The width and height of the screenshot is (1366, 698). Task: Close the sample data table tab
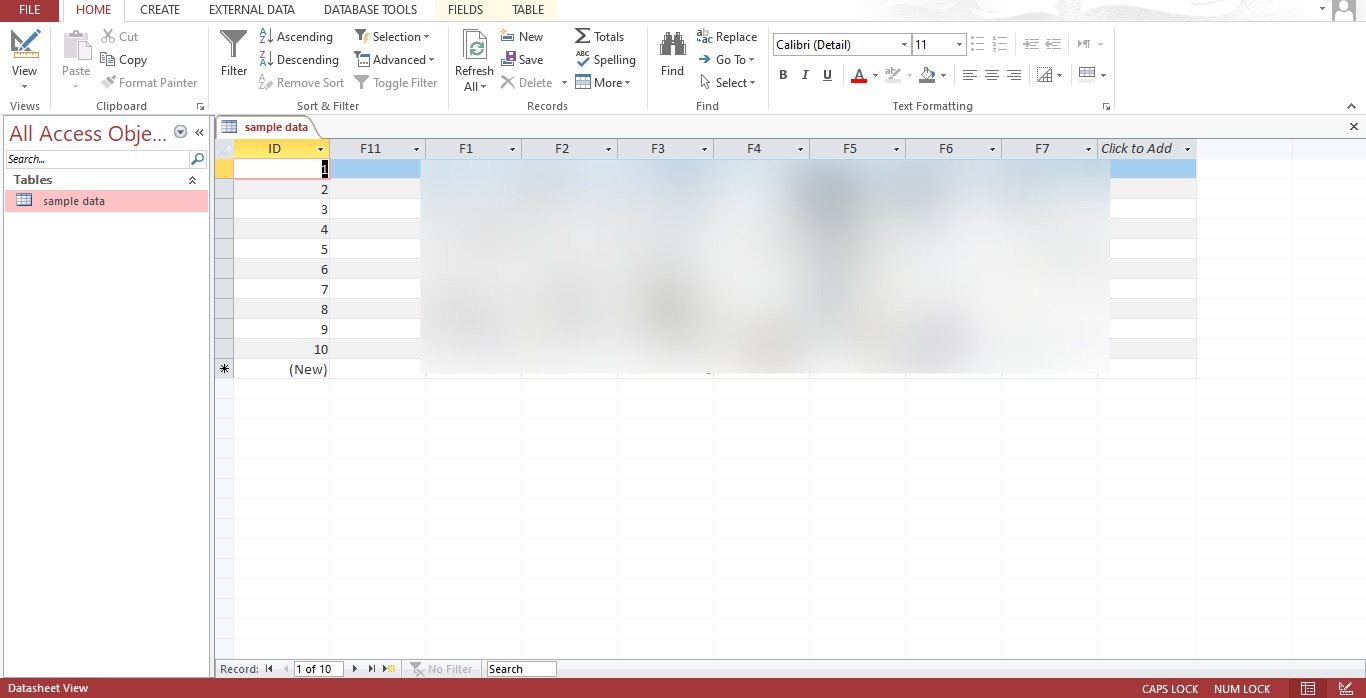point(1354,127)
